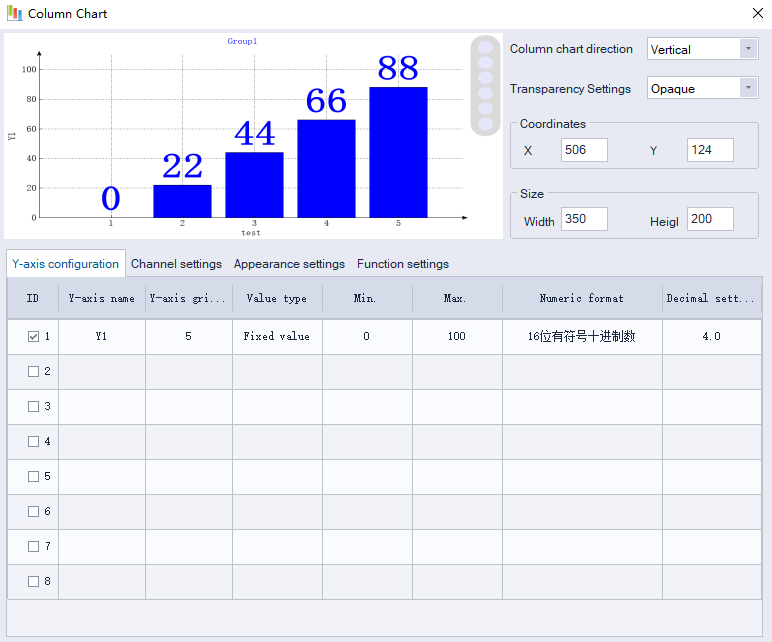
Task: Click the Height input field
Action: point(710,219)
